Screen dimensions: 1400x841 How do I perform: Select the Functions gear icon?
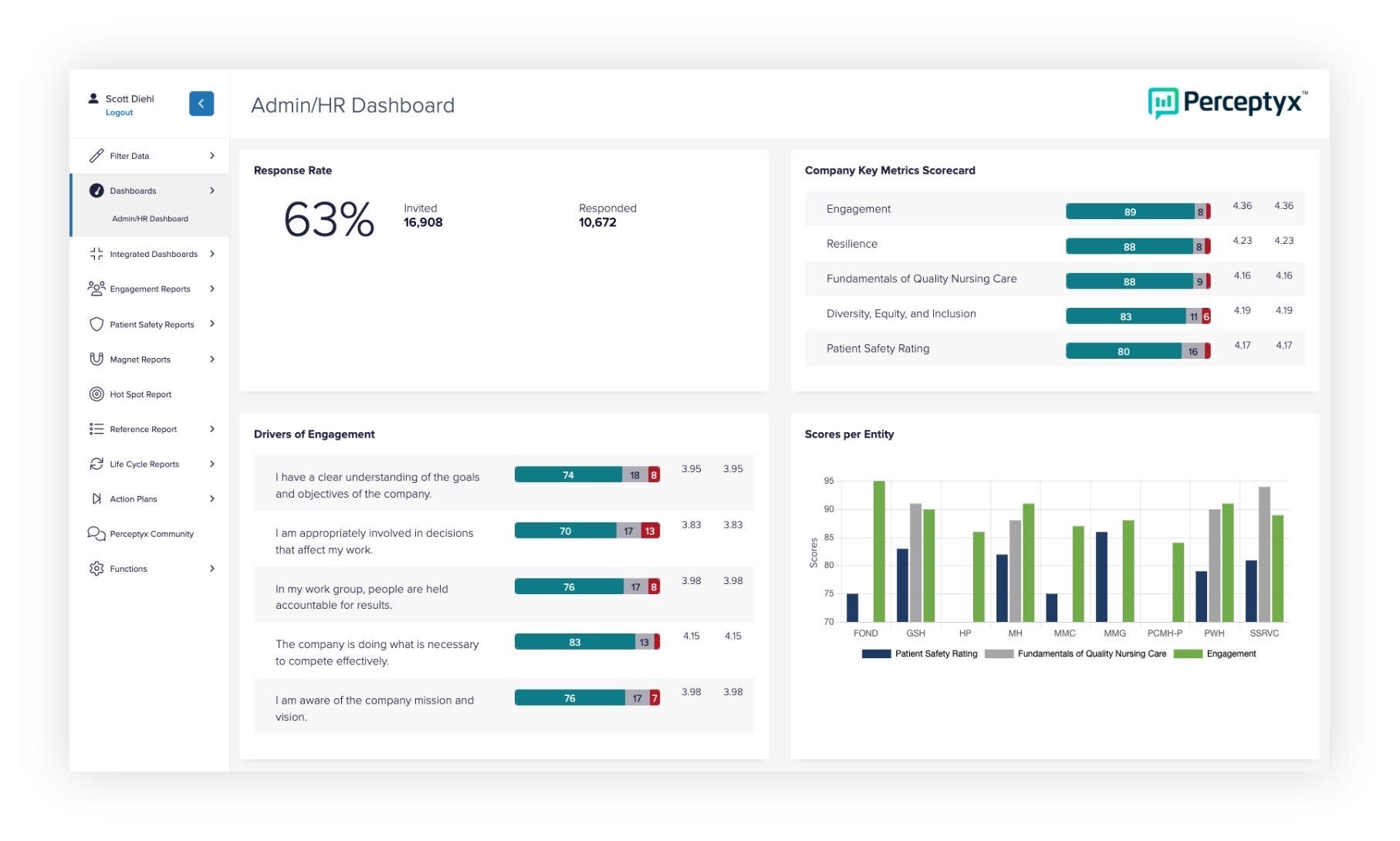(x=96, y=569)
